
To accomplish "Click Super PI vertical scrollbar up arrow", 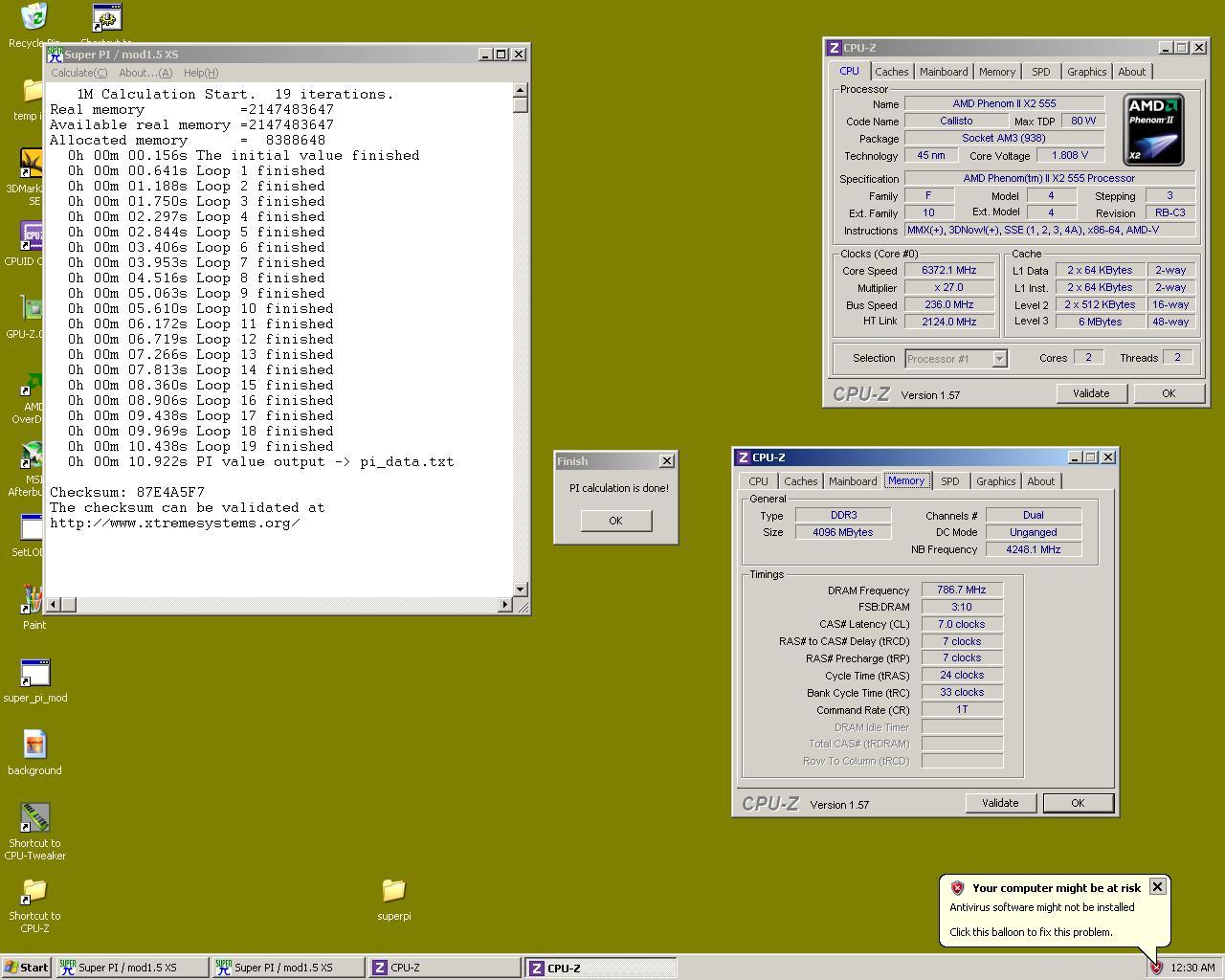I will (x=521, y=90).
